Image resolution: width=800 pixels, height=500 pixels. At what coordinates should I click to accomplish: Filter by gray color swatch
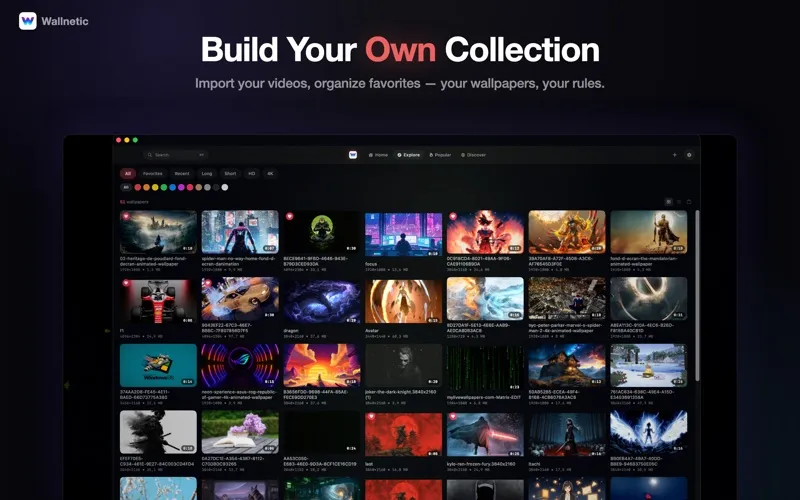[207, 187]
